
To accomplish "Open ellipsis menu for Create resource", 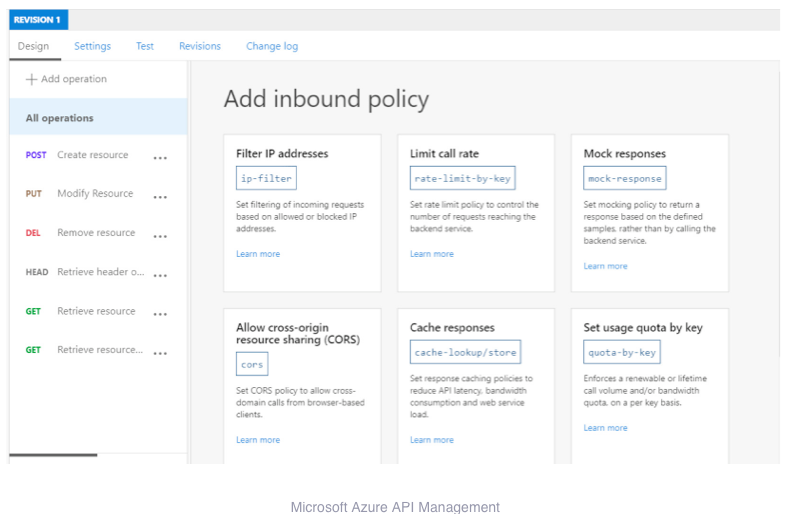I will click(160, 158).
